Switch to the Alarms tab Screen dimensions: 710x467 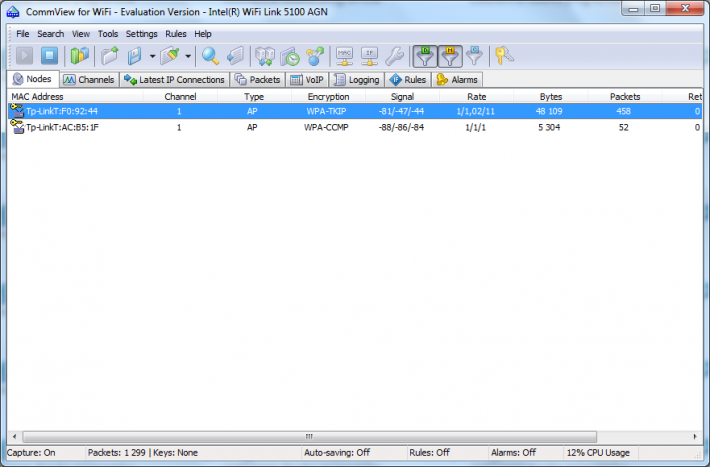pyautogui.click(x=457, y=80)
